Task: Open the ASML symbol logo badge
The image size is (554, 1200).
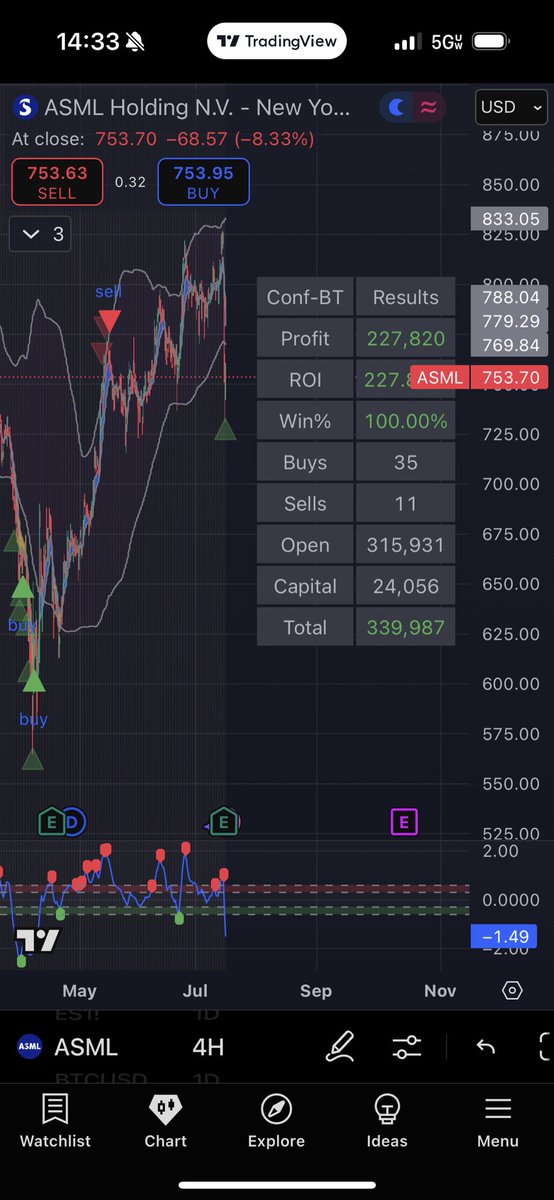Action: pyautogui.click(x=25, y=108)
